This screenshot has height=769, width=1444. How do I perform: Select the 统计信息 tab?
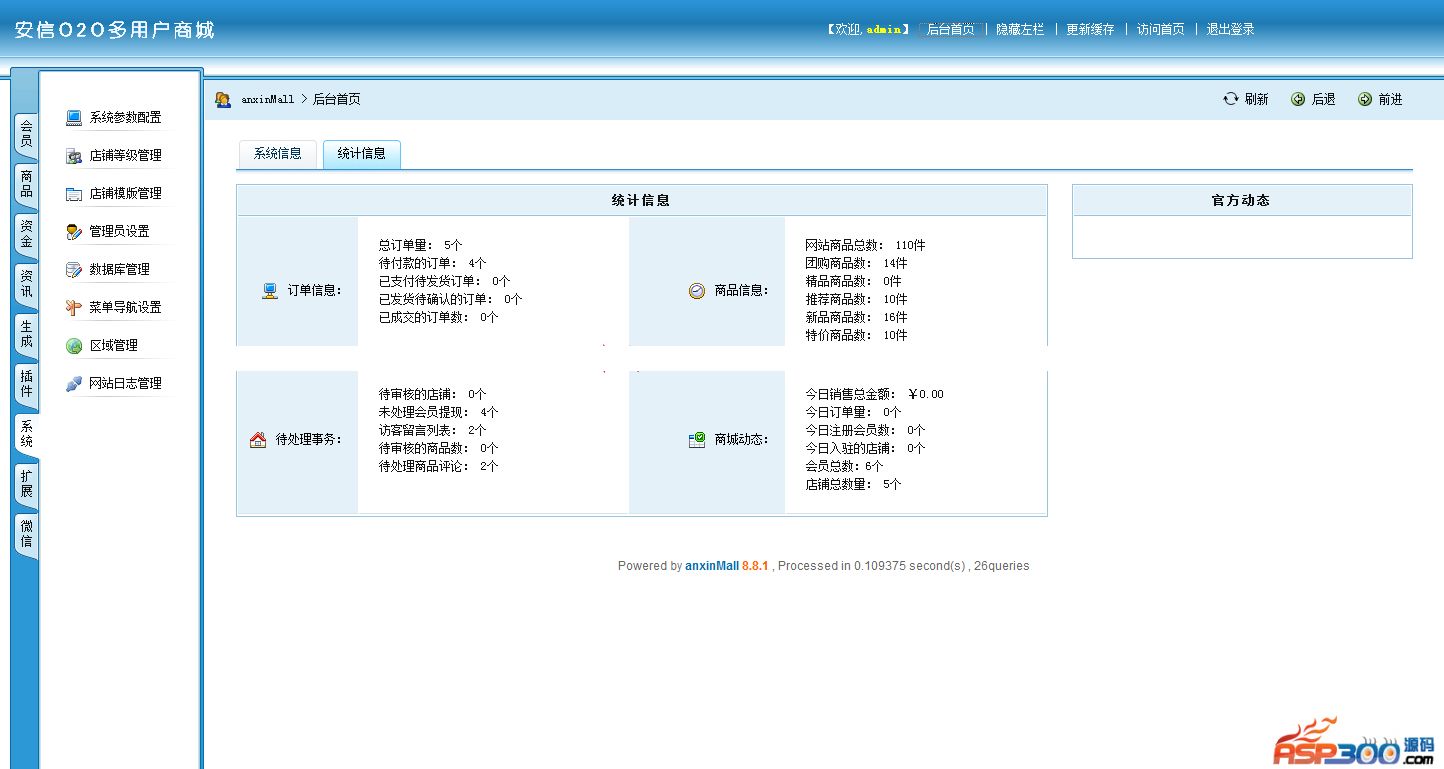(361, 154)
